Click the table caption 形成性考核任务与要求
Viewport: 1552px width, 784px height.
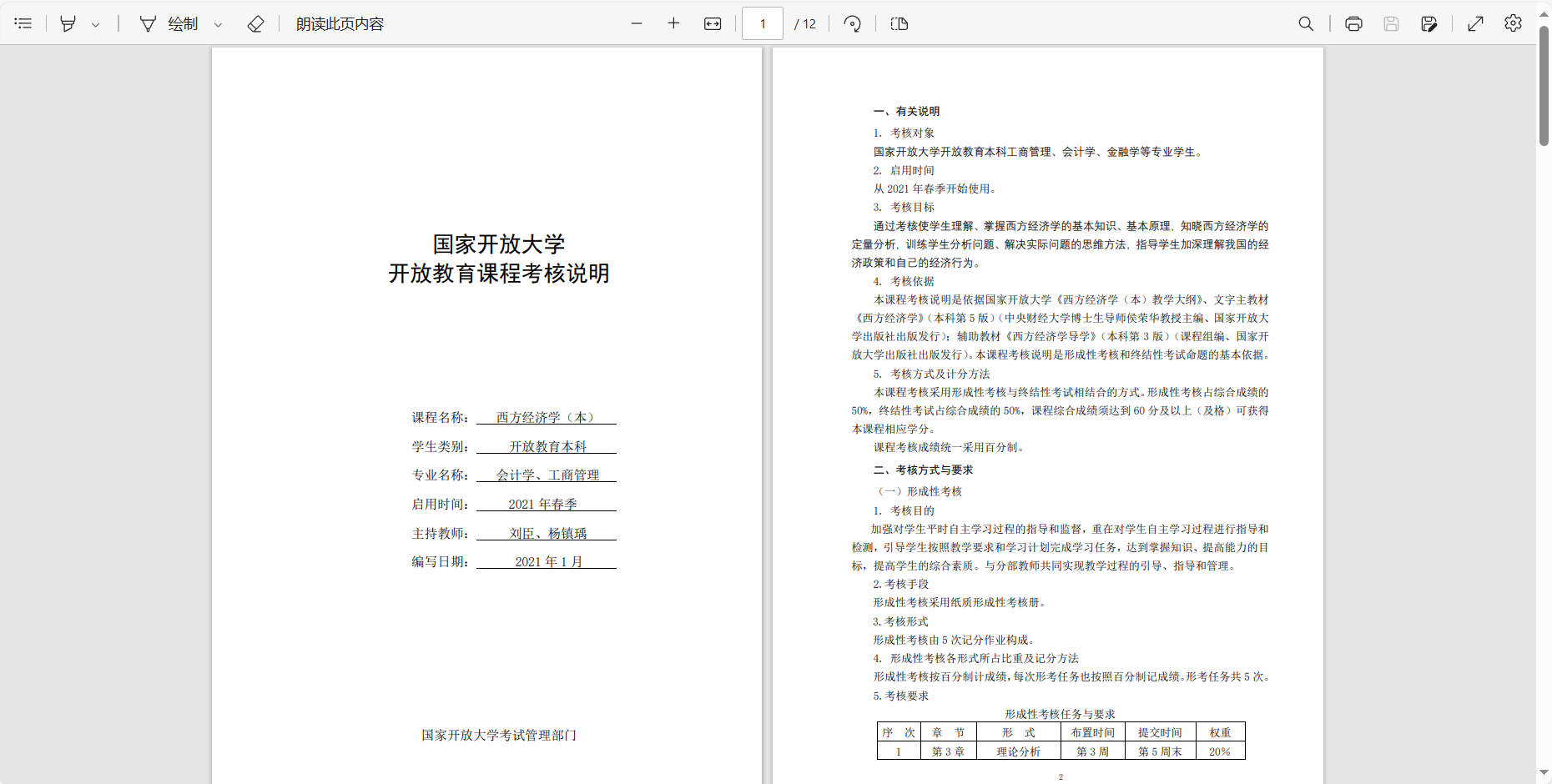pos(1060,714)
